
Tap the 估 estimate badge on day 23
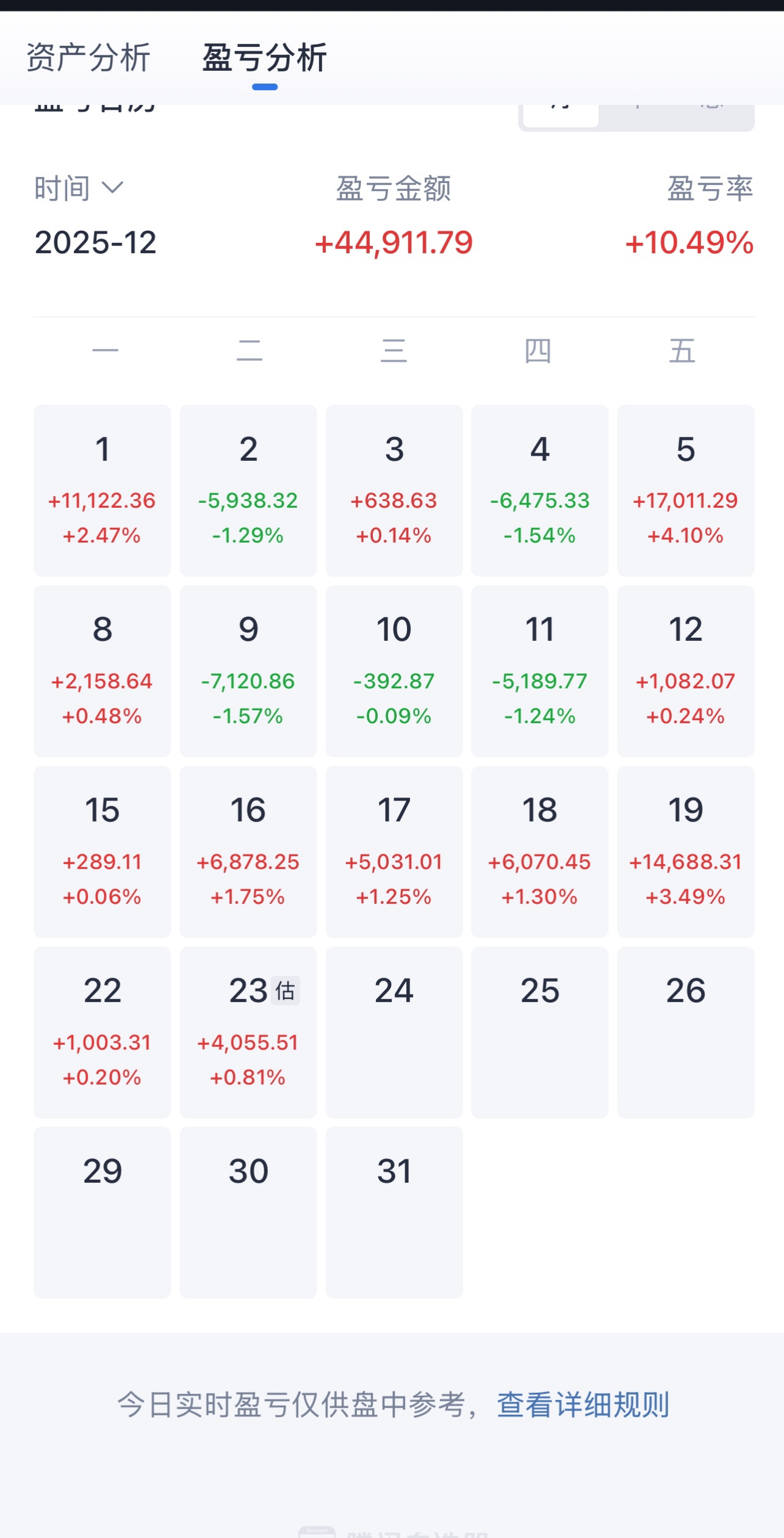[x=285, y=990]
